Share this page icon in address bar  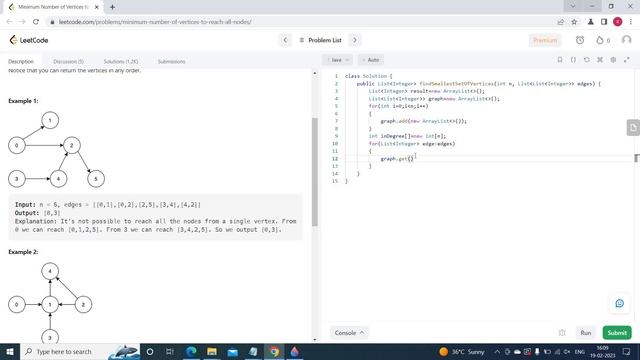pyautogui.click(x=560, y=22)
